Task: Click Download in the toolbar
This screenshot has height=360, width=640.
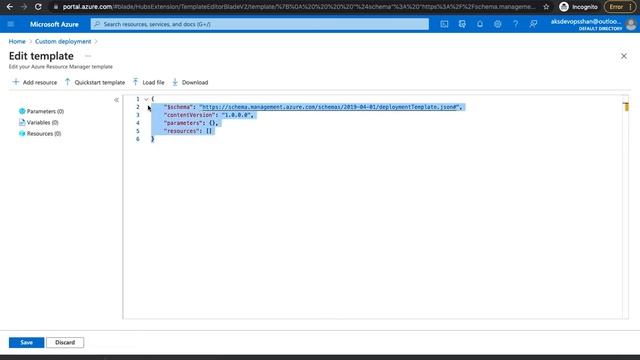Action: (x=190, y=82)
